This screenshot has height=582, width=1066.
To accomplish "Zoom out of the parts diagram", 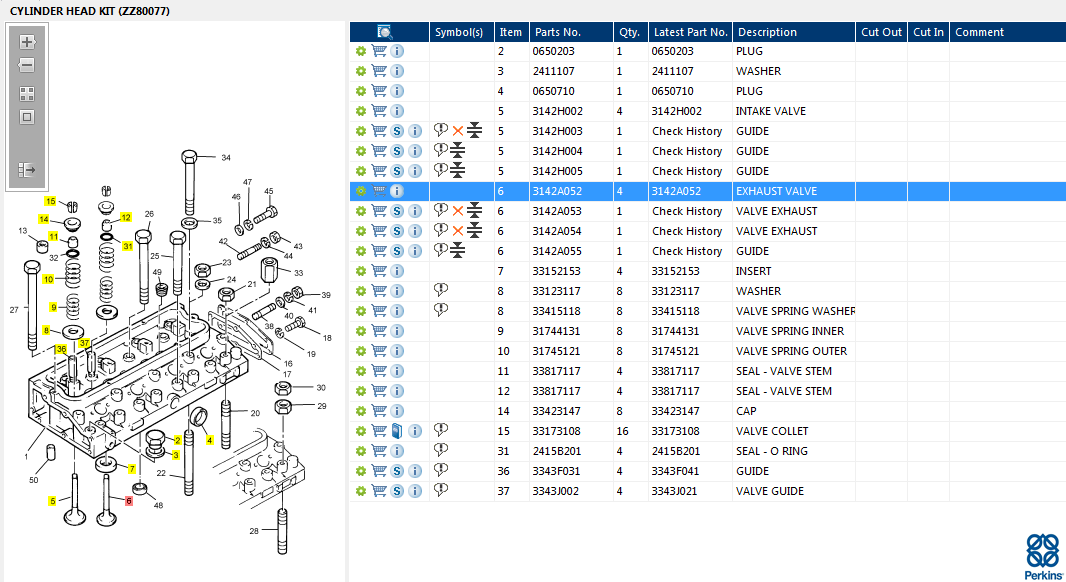I will point(27,65).
